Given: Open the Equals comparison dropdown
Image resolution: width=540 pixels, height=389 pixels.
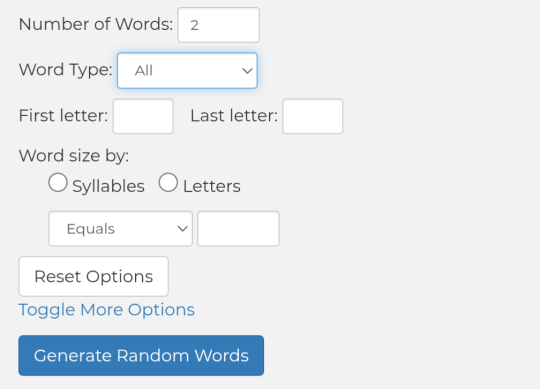Looking at the screenshot, I should (121, 229).
